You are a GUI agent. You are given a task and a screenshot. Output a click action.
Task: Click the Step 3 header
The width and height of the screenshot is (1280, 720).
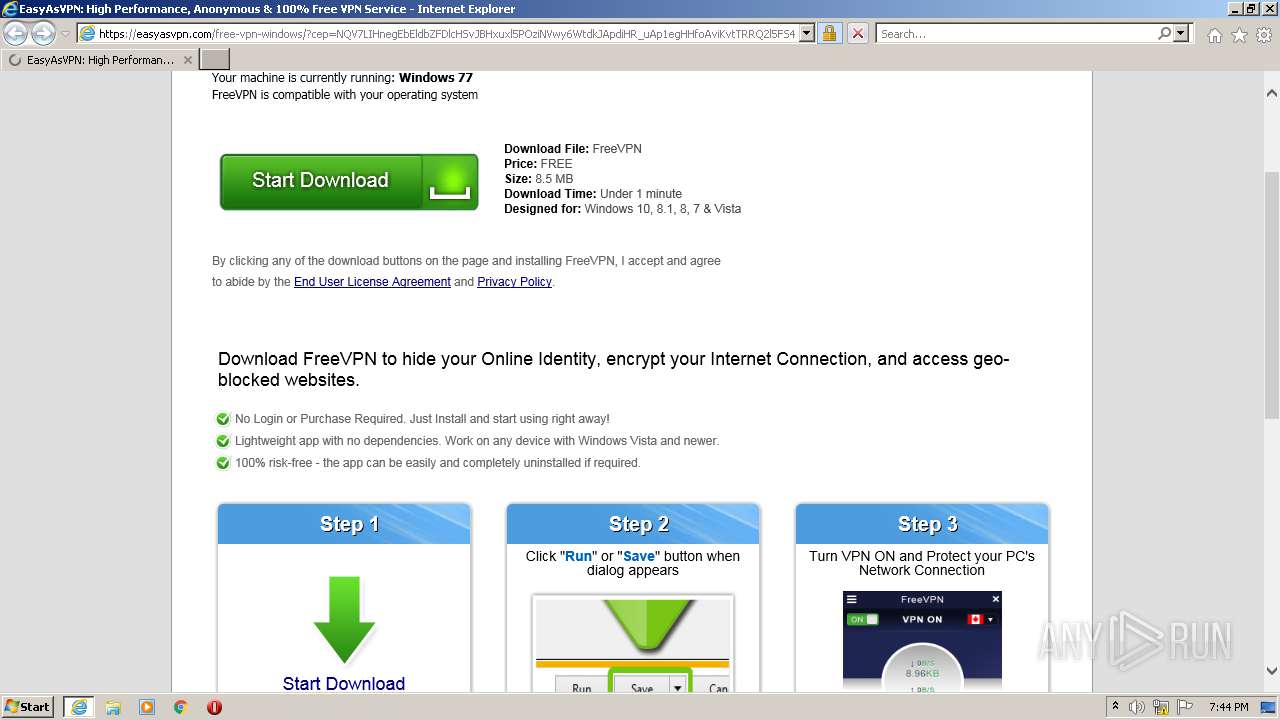(922, 524)
